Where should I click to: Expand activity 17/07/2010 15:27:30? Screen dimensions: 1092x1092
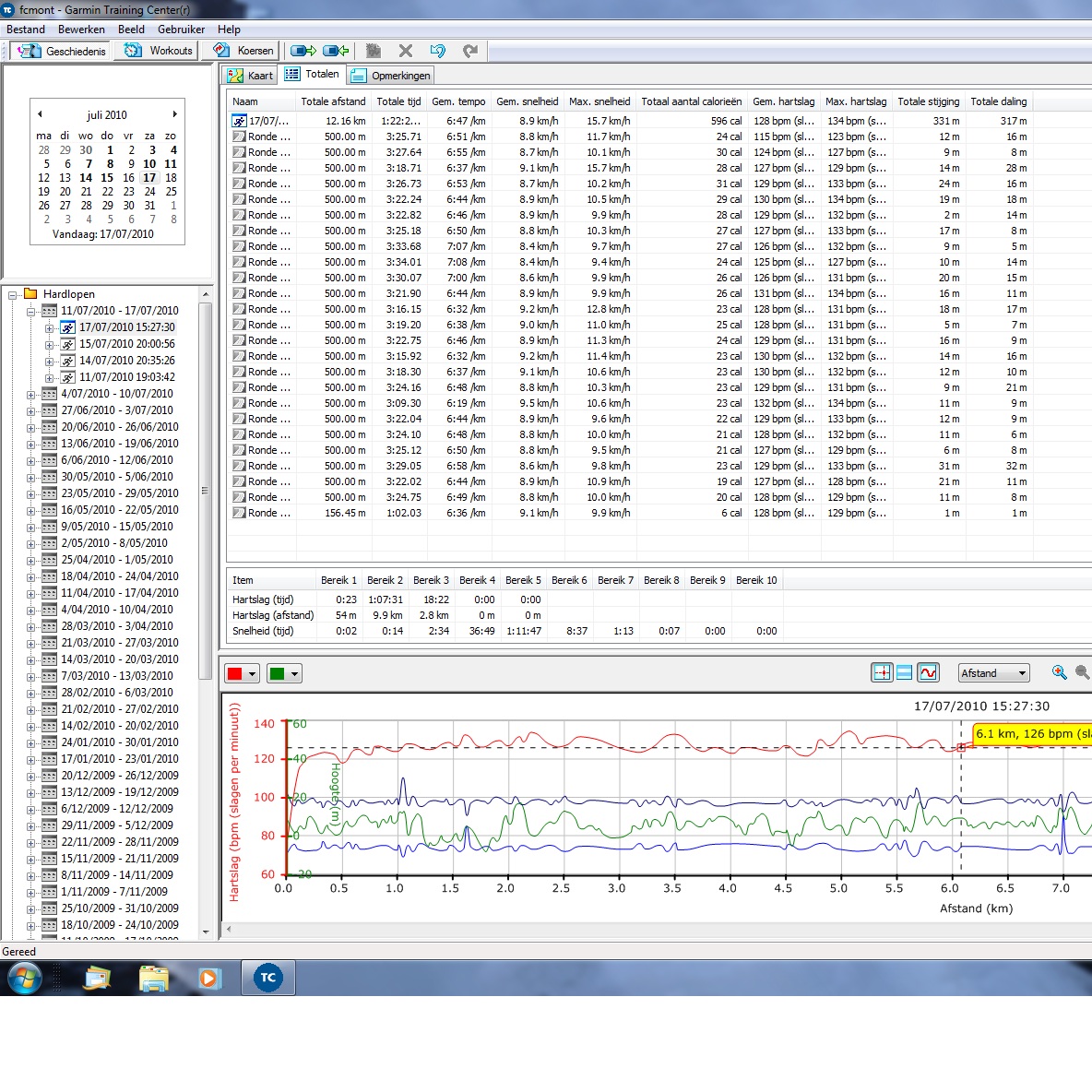point(50,328)
